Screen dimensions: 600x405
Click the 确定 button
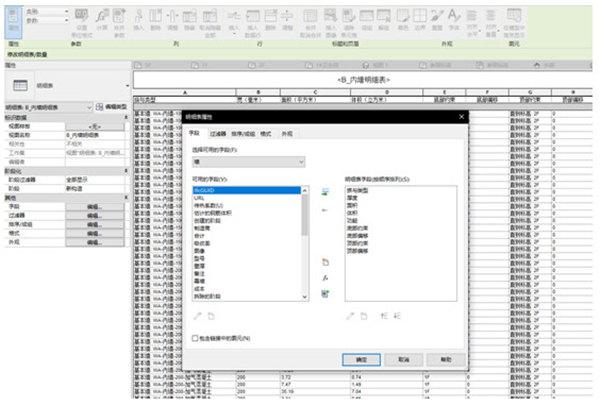[x=362, y=358]
